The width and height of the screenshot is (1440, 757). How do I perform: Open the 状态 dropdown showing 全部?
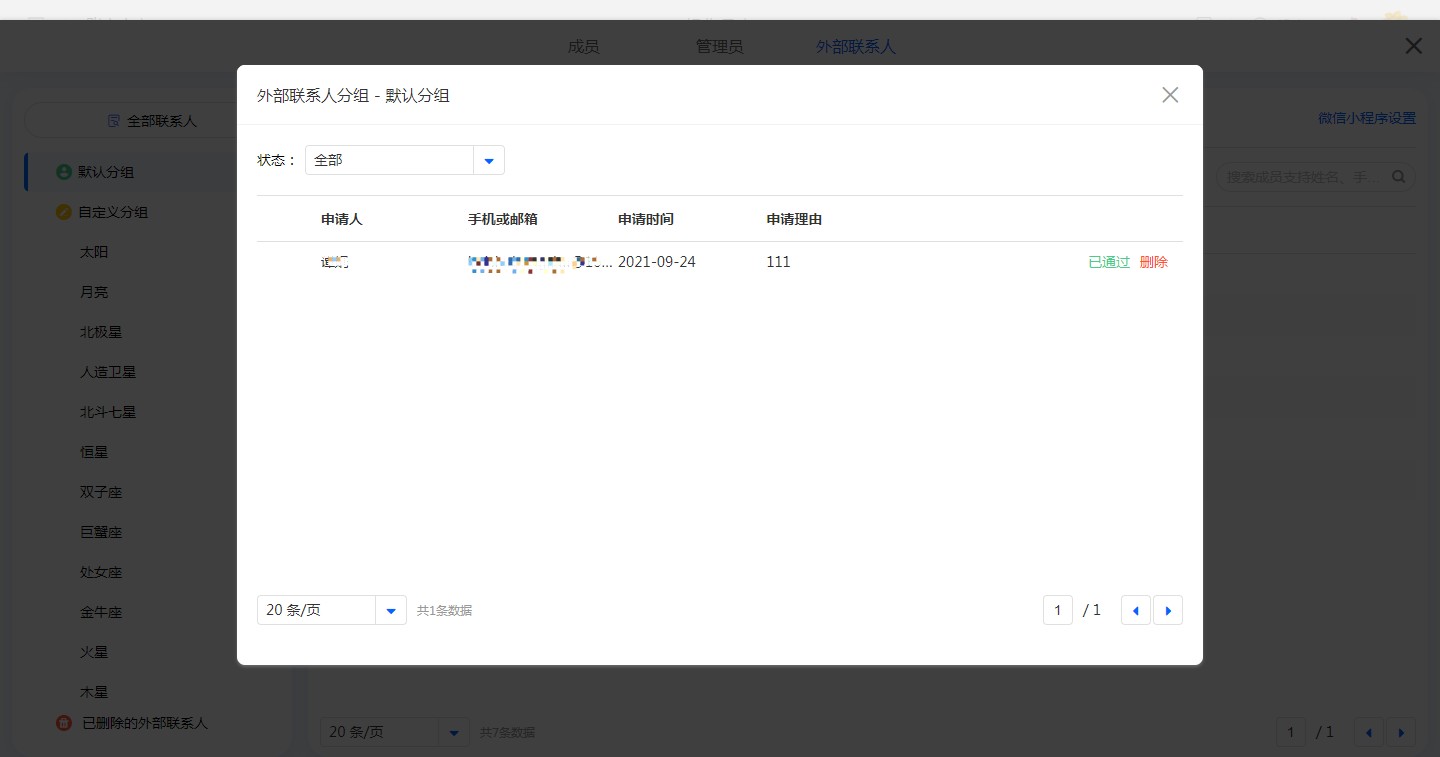click(488, 160)
